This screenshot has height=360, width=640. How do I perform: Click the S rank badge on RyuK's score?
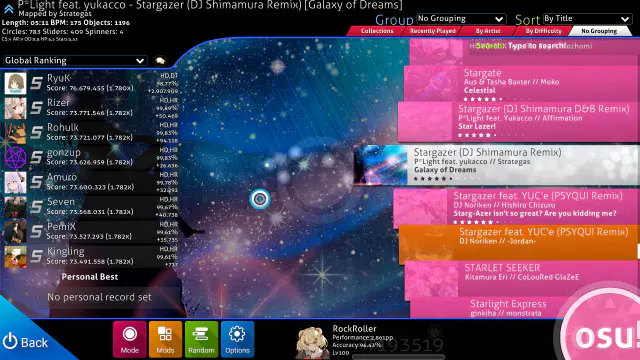36,83
